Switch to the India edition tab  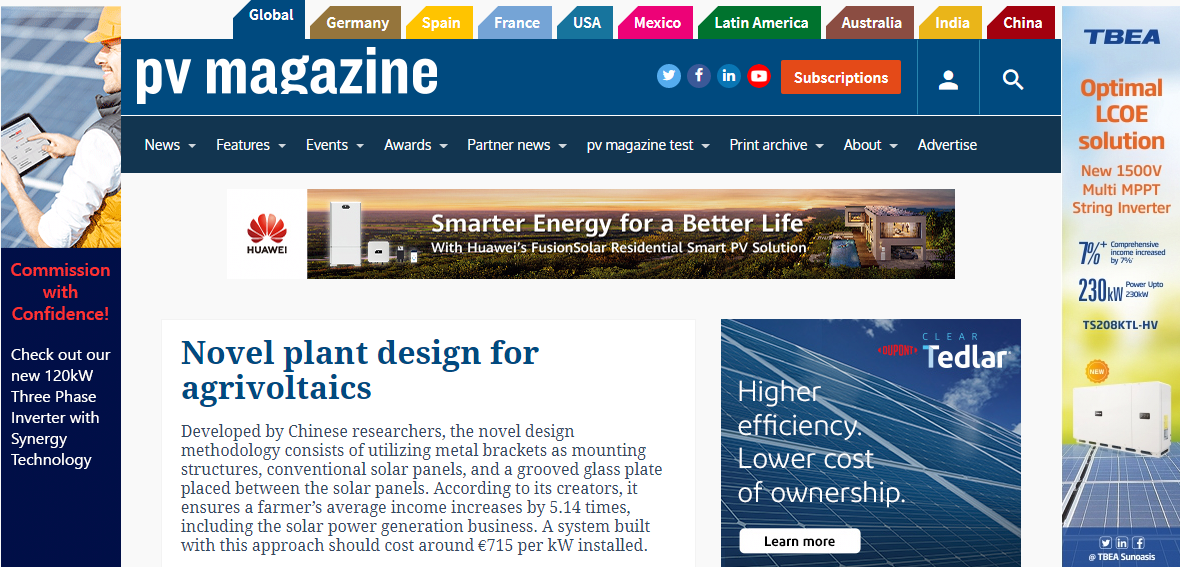[952, 23]
